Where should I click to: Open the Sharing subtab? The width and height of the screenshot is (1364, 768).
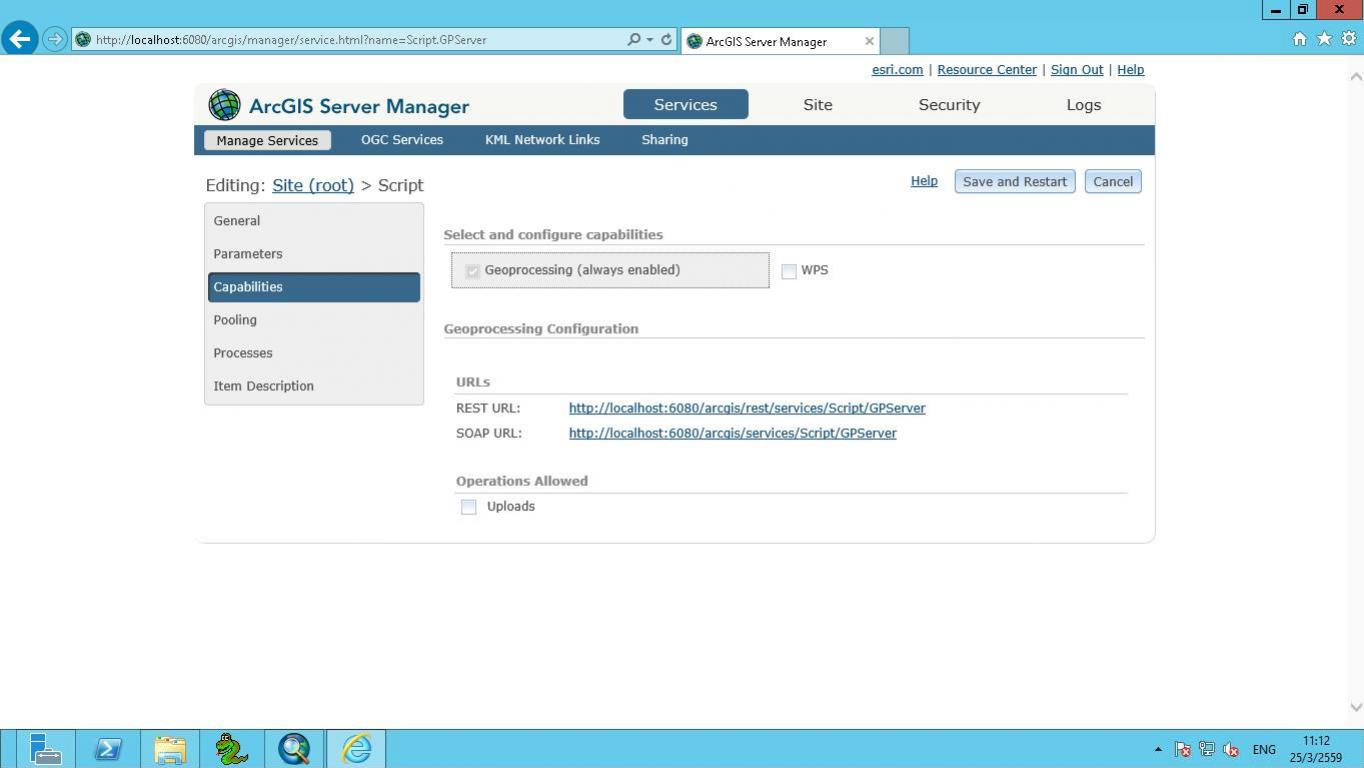pos(665,140)
